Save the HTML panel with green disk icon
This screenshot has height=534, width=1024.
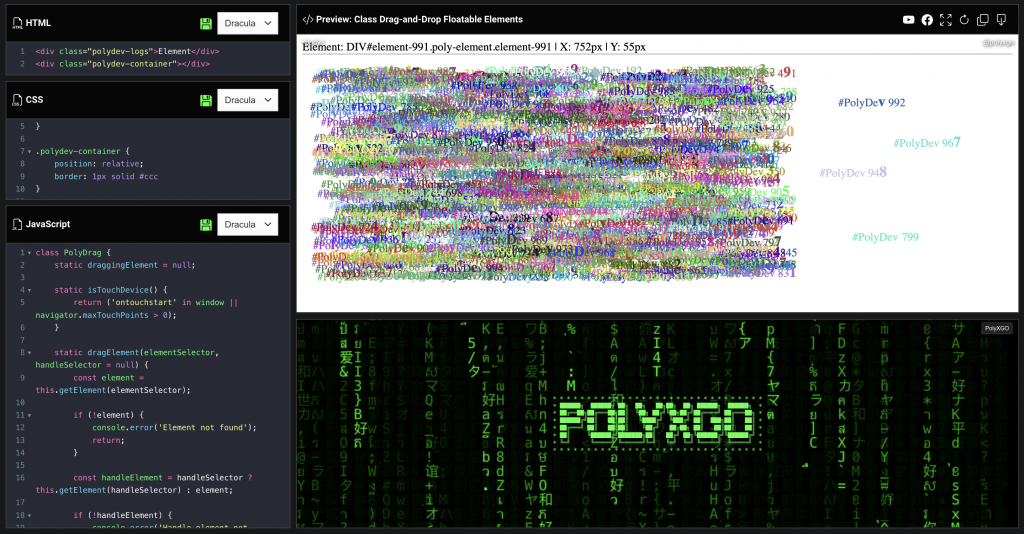pyautogui.click(x=205, y=23)
